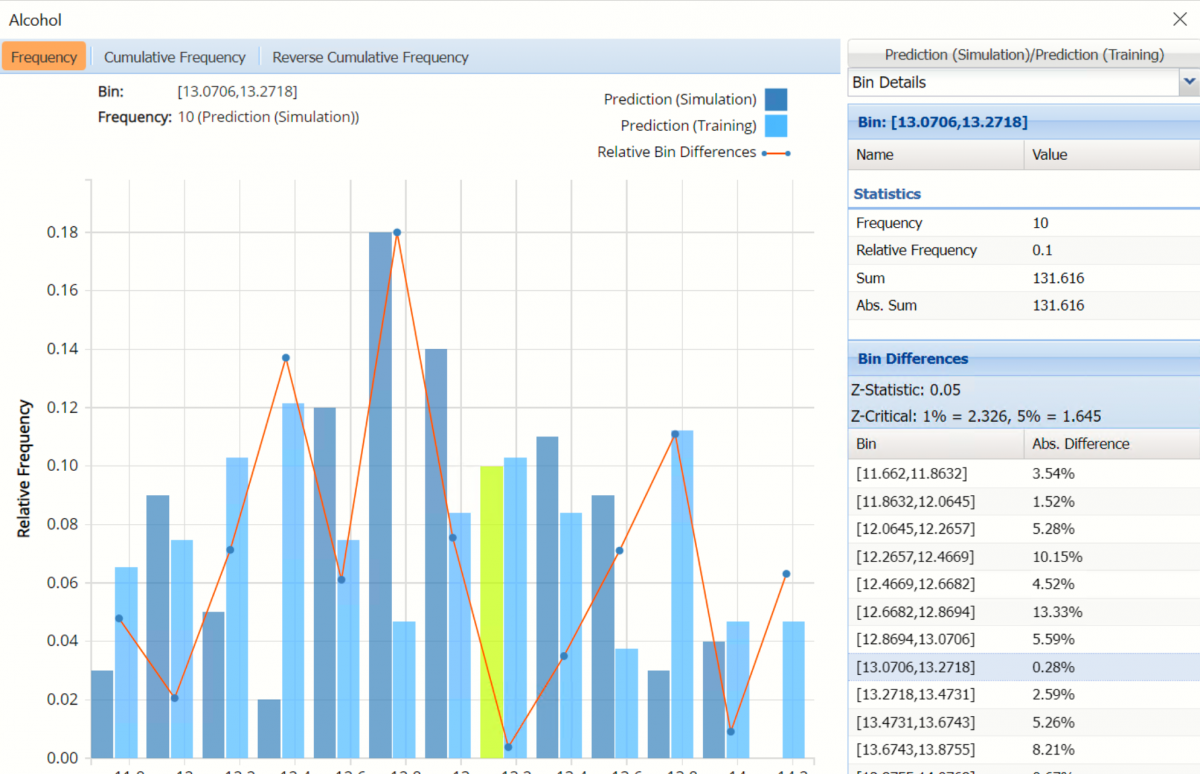Open the Cumulative Frequency tab
The image size is (1200, 774).
[x=174, y=57]
